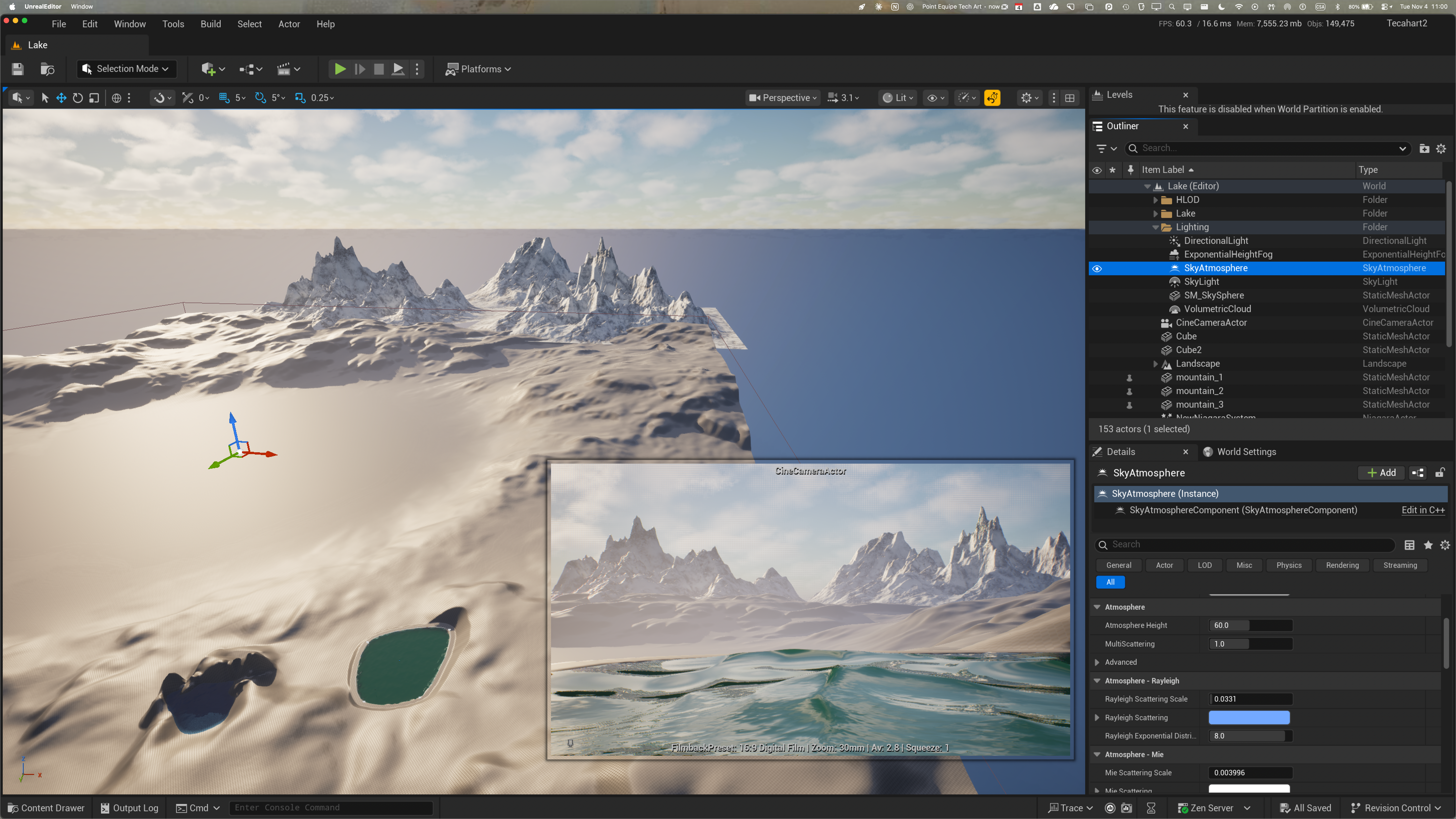1456x819 pixels.
Task: Create a new folder in the Outliner
Action: pyautogui.click(x=1424, y=148)
